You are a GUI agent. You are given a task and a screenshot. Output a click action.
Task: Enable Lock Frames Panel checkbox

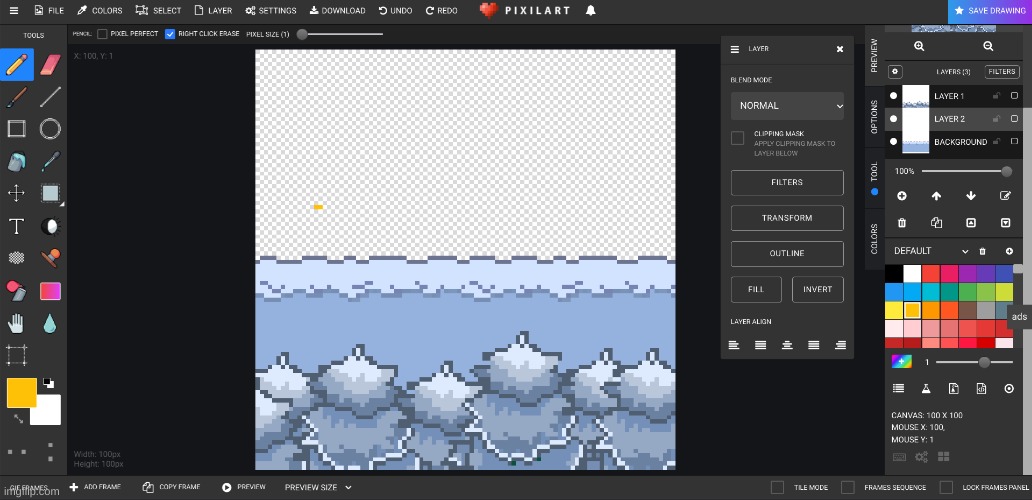pos(946,488)
